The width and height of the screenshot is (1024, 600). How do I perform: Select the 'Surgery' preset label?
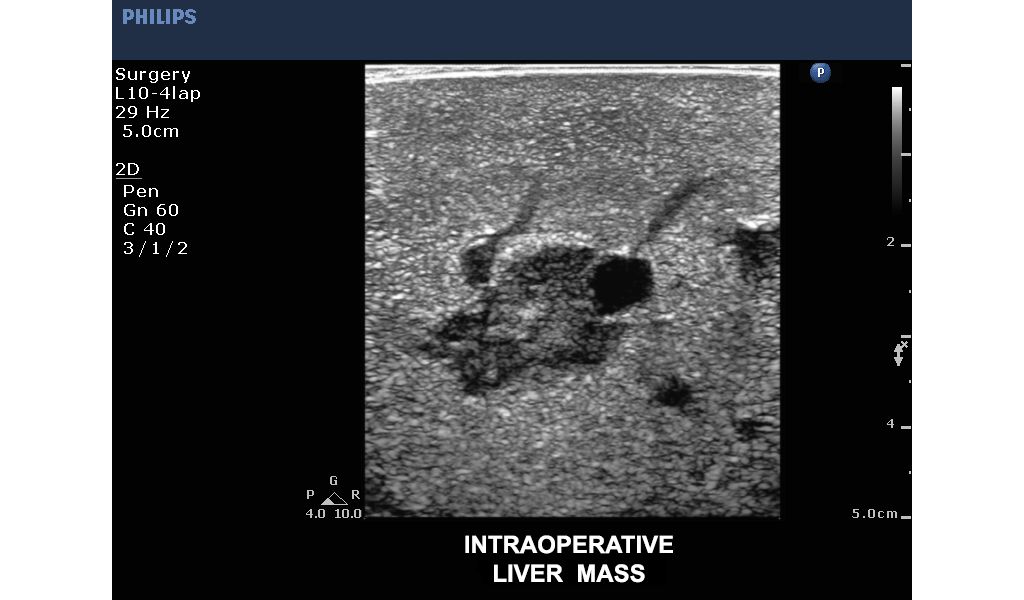[x=153, y=74]
